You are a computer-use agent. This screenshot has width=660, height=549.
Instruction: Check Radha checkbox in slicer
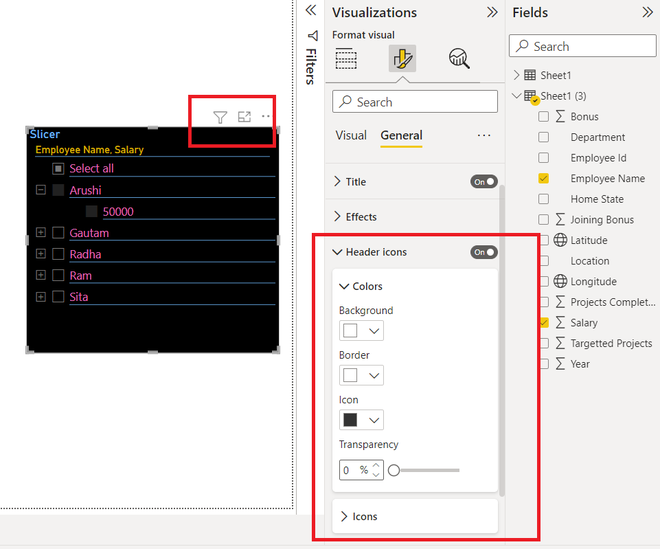(x=58, y=254)
